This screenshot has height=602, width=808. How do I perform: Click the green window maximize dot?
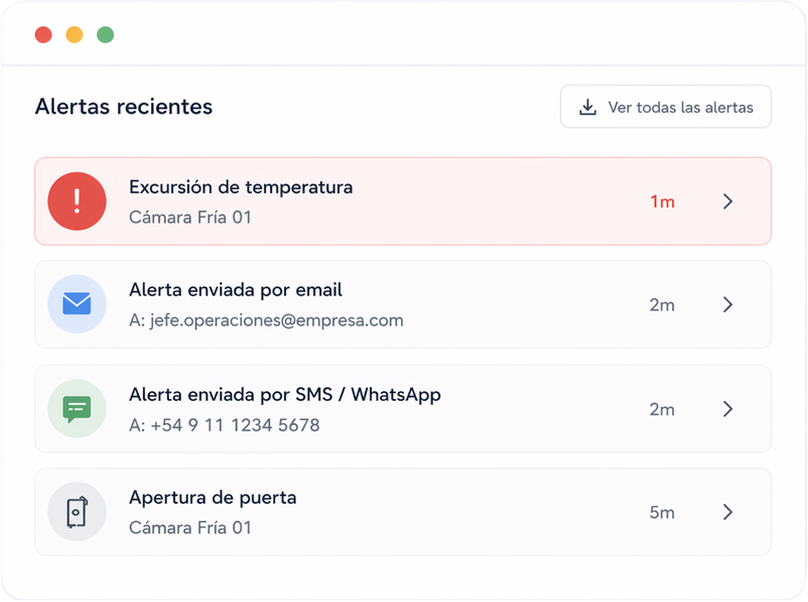coord(105,35)
